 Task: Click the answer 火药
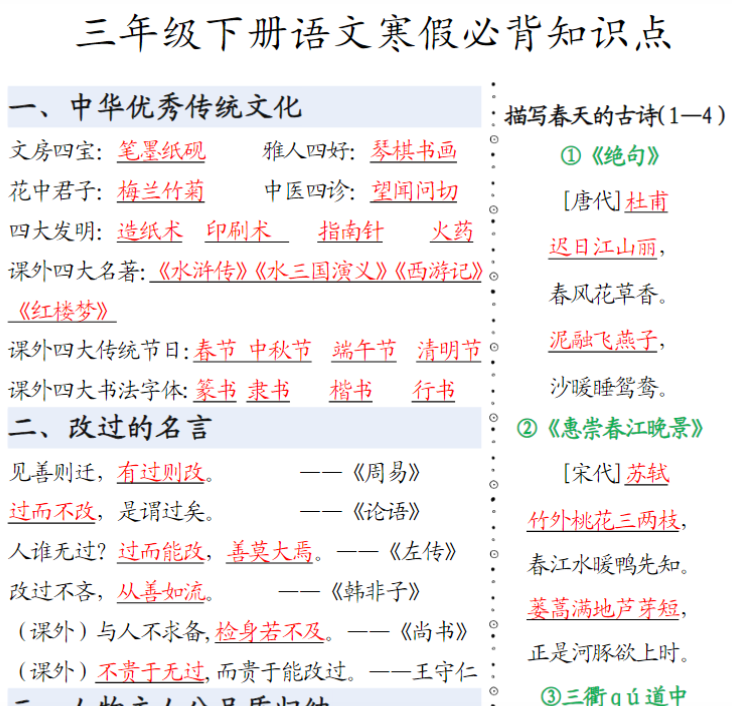click(452, 231)
